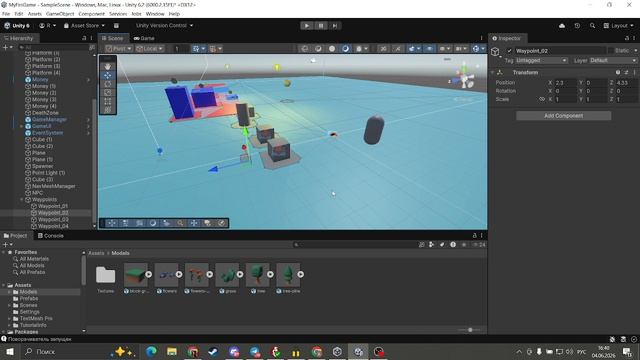Open the Component menu
This screenshot has width=640, height=360.
click(x=91, y=14)
